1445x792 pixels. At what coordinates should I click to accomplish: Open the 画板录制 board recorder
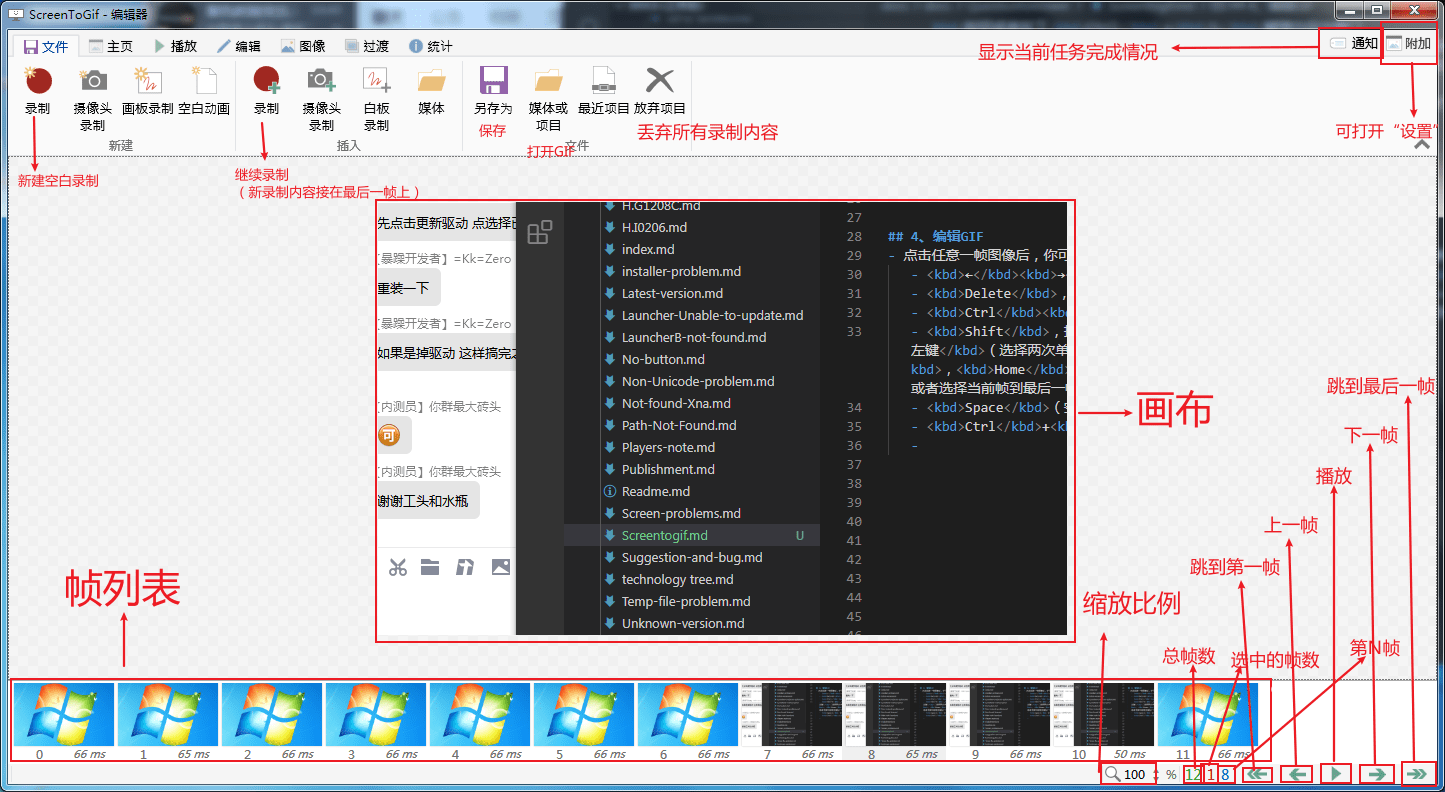tap(148, 83)
